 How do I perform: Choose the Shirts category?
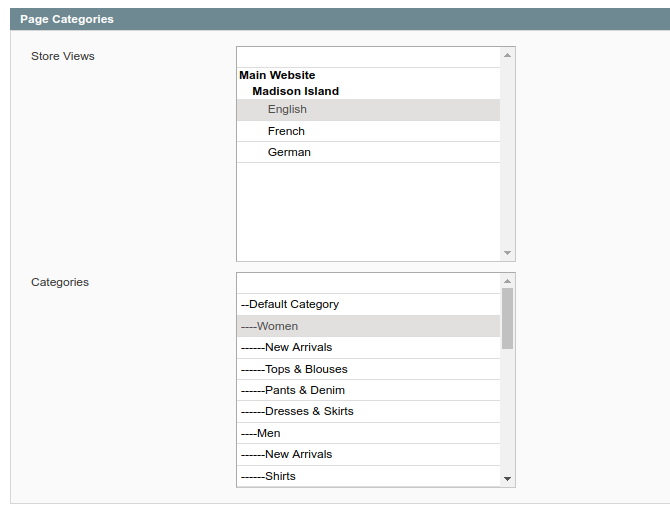[268, 476]
